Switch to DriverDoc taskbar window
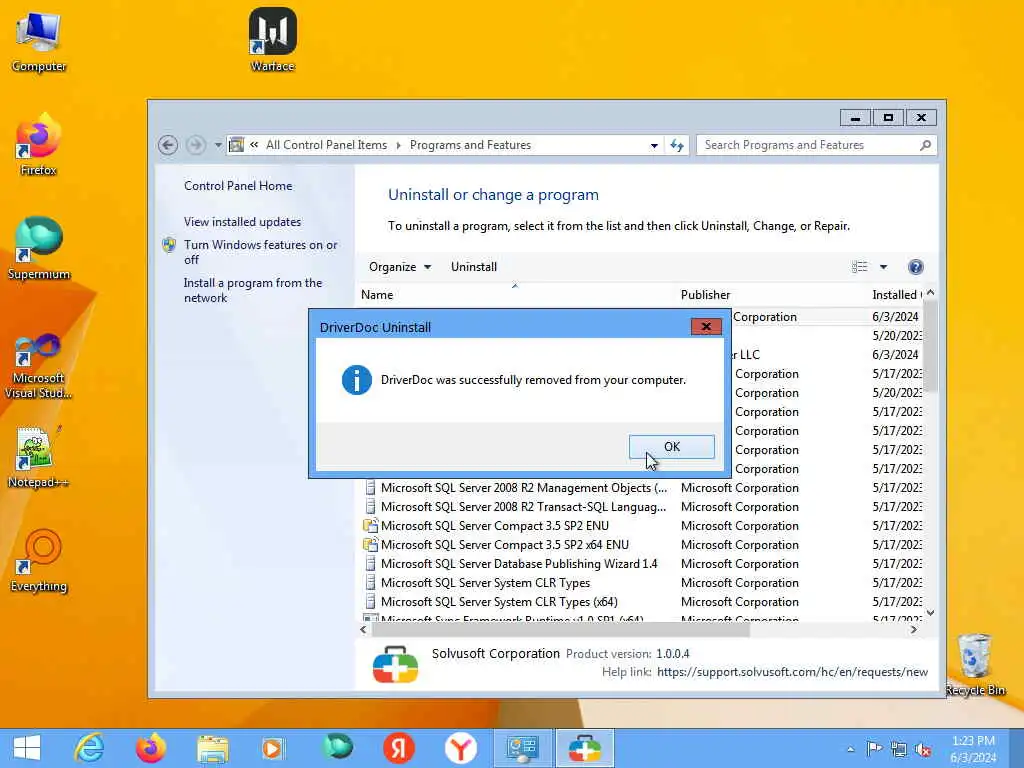Viewport: 1024px width, 768px height. coord(584,748)
